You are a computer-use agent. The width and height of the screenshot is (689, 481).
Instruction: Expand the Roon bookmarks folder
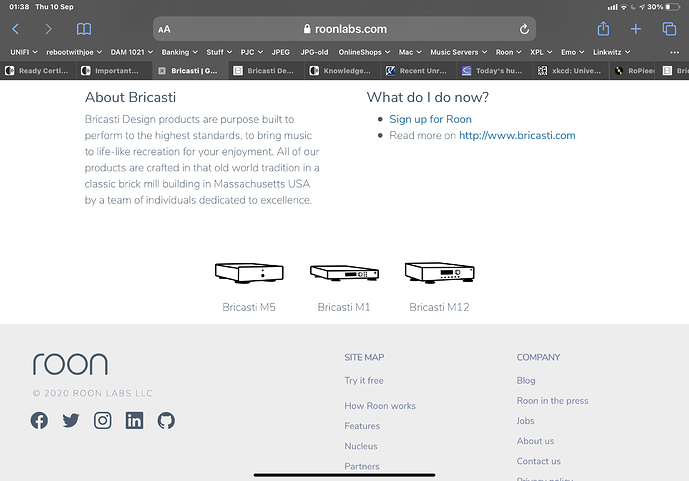(x=508, y=52)
